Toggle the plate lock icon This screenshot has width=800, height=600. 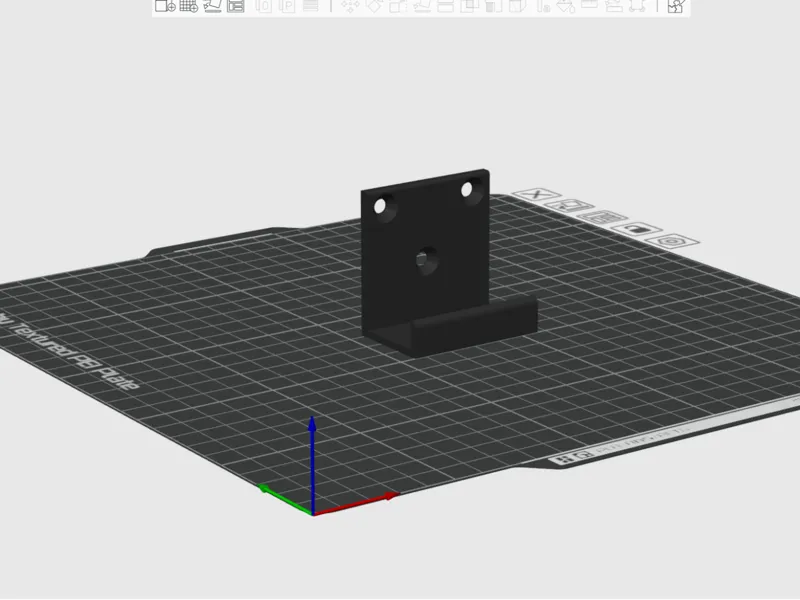[x=636, y=229]
